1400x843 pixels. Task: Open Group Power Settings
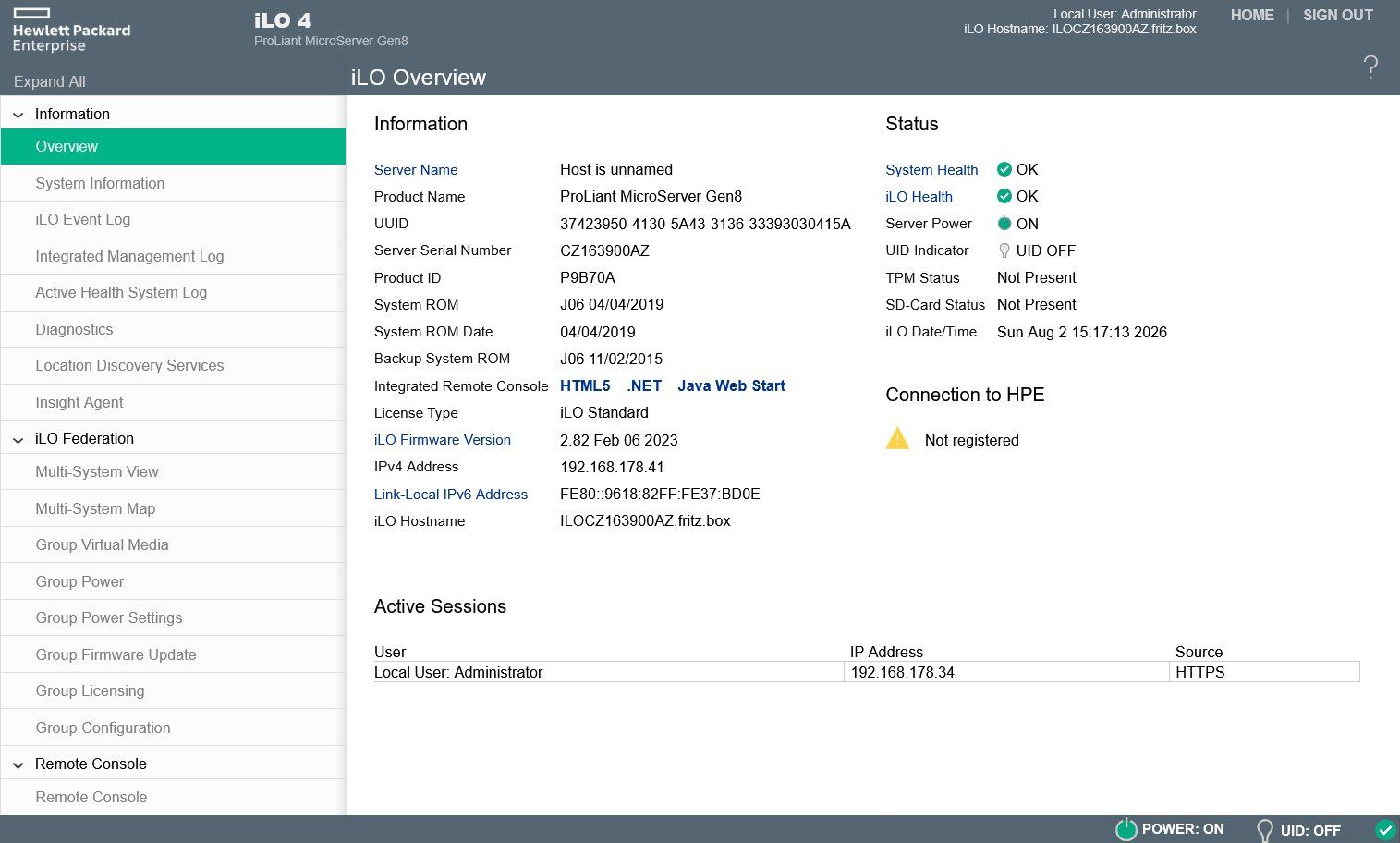[x=173, y=617]
